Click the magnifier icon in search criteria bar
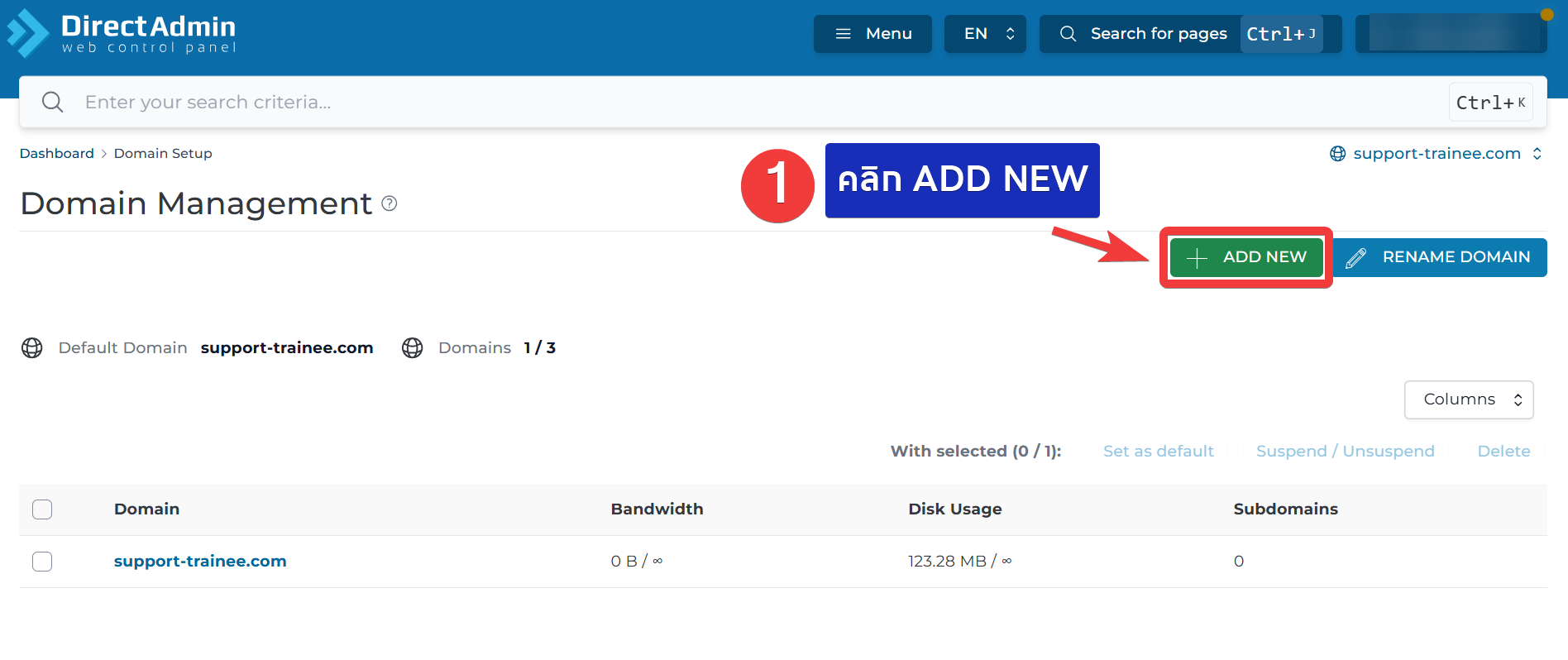Screen dimensions: 1568x660 point(53,102)
